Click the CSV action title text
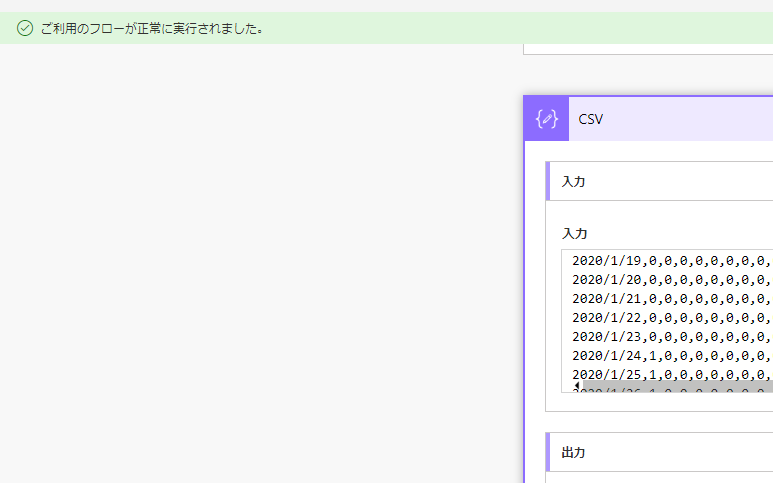 (591, 119)
